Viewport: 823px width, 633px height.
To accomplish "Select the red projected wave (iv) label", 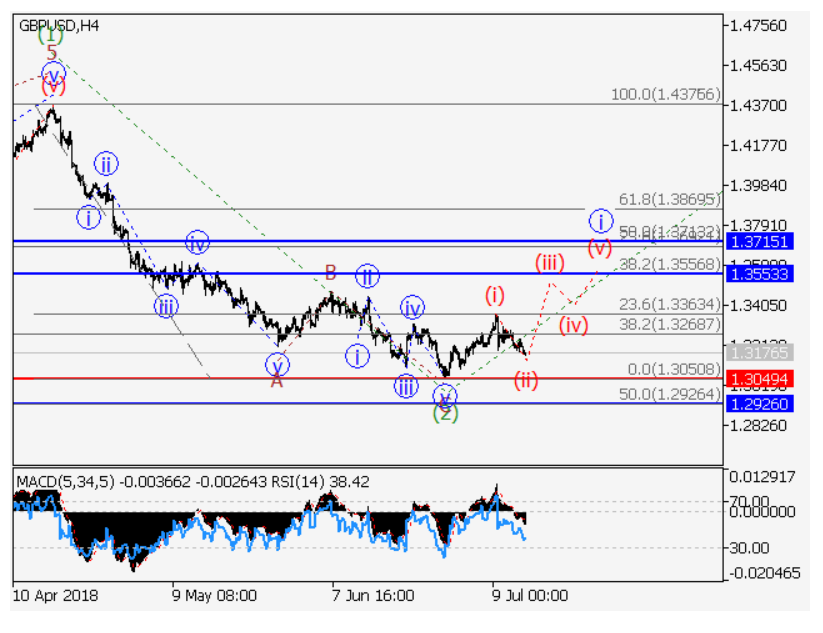I will [573, 324].
